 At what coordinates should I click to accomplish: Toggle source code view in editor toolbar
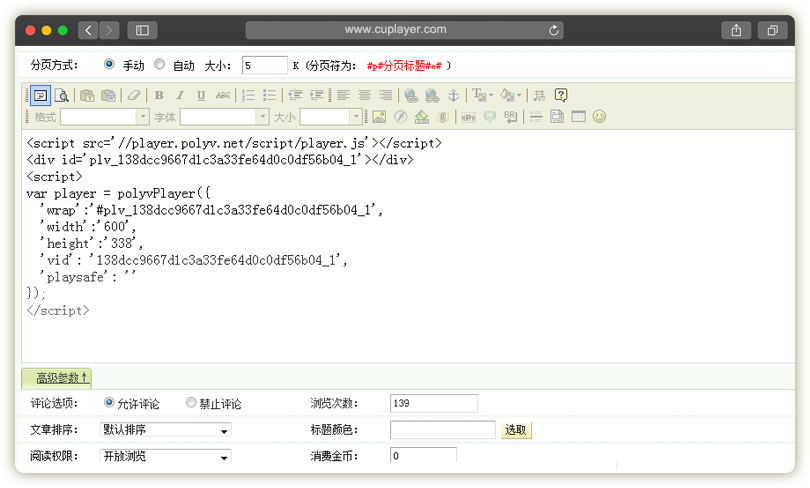click(x=40, y=96)
